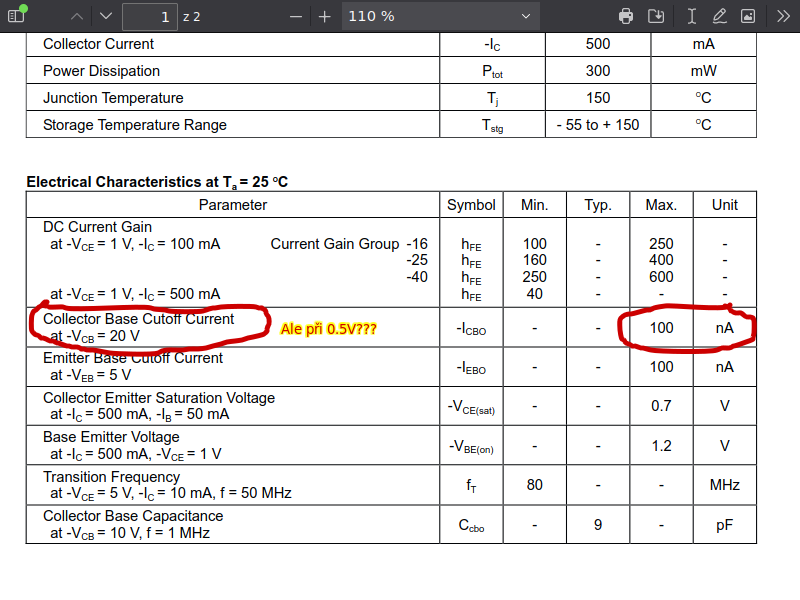800x600 pixels.
Task: Click the circled 100 Max. value
Action: coord(661,328)
